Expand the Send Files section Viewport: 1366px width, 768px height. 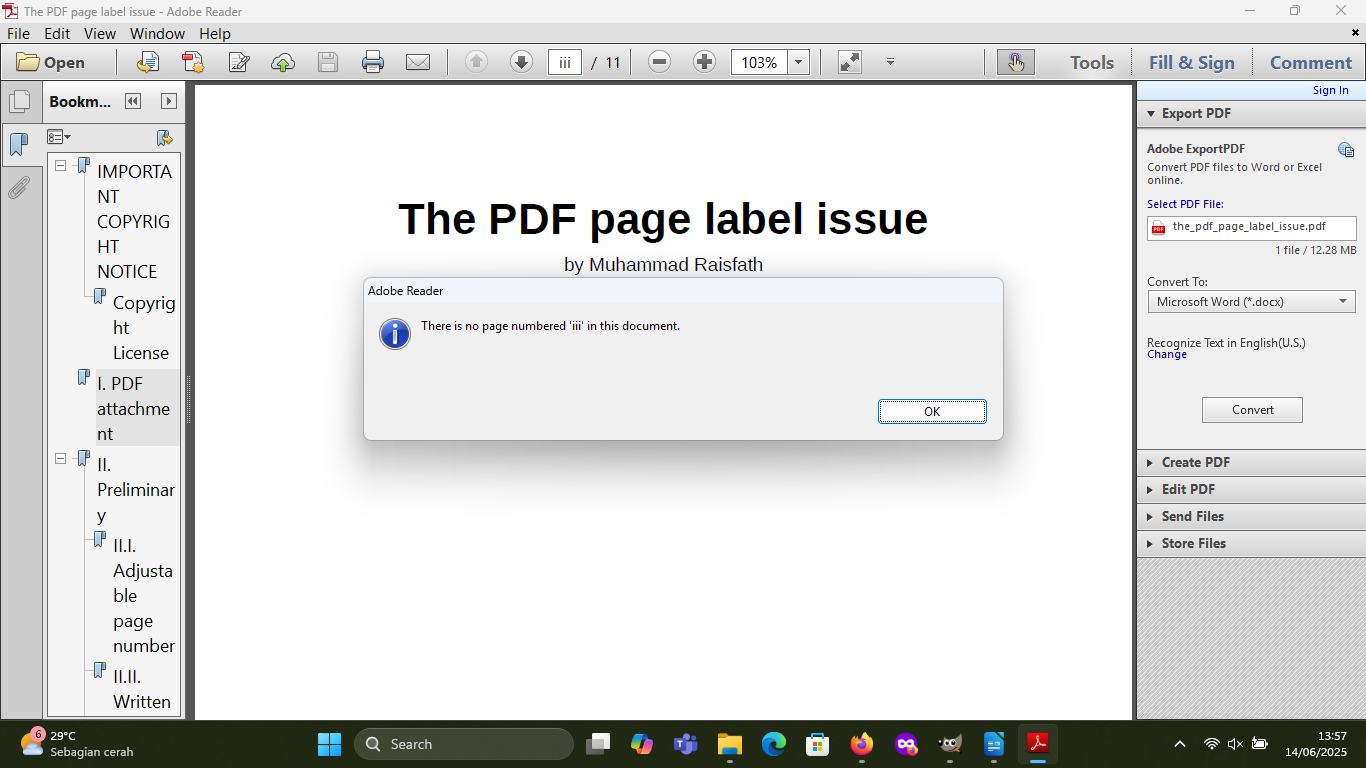point(1250,516)
